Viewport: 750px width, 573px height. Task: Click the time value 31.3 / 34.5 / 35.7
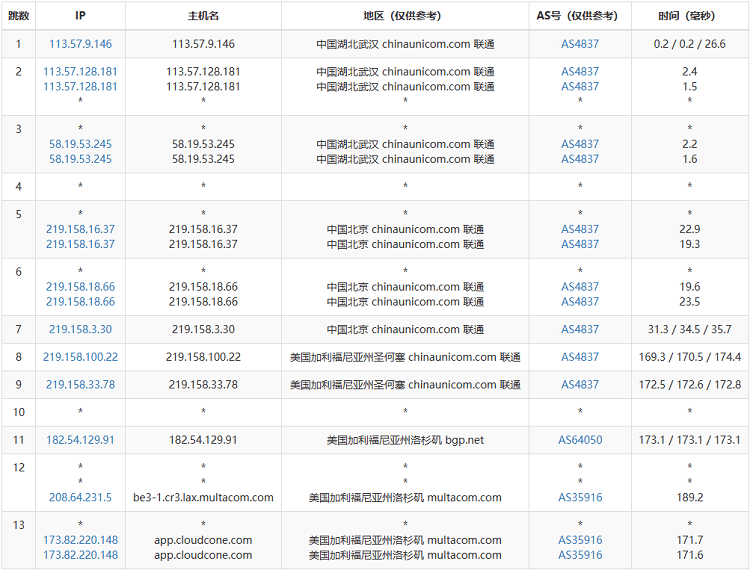coord(690,329)
